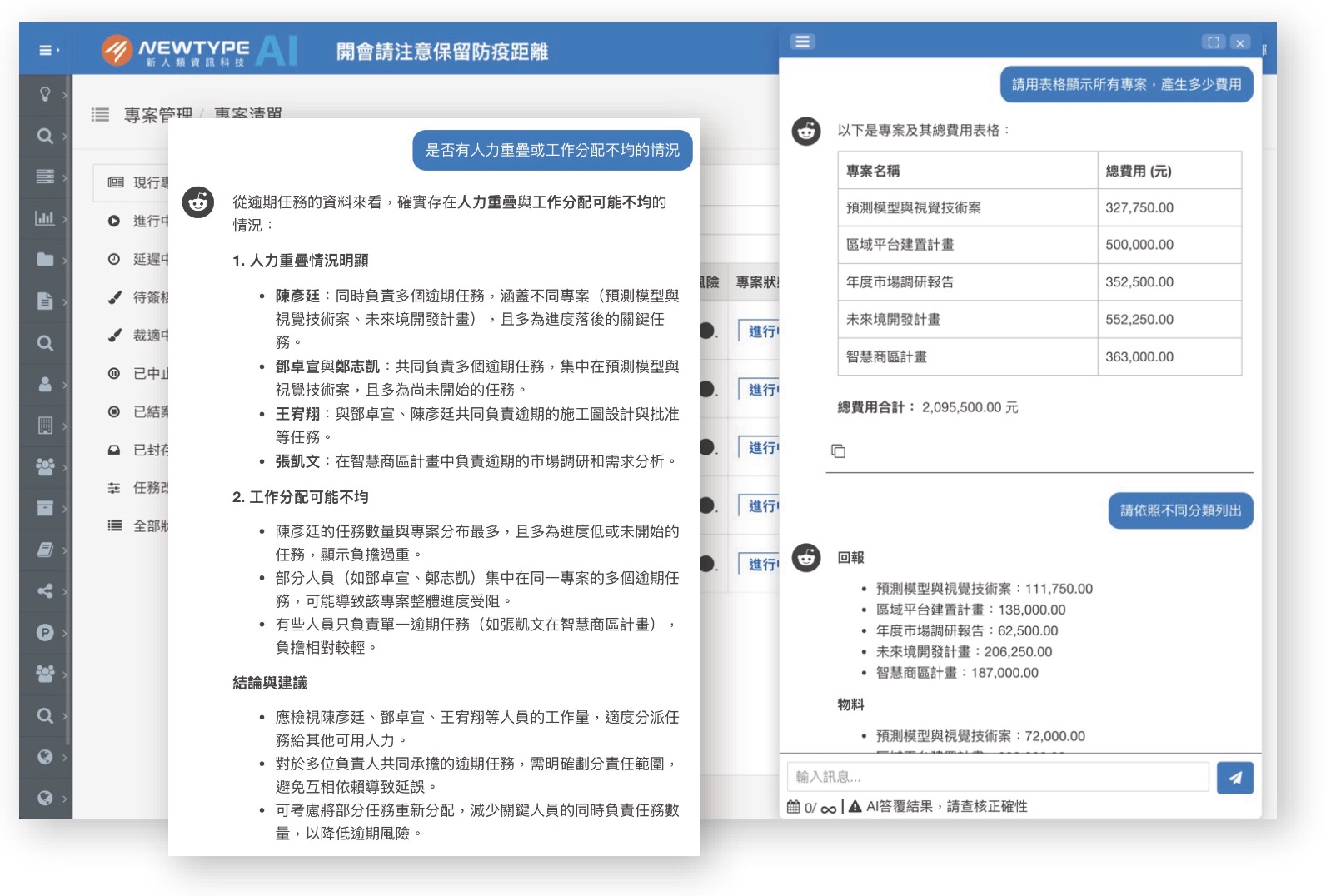Click the share icon in the sidebar
The image size is (1326, 896).
tap(45, 591)
